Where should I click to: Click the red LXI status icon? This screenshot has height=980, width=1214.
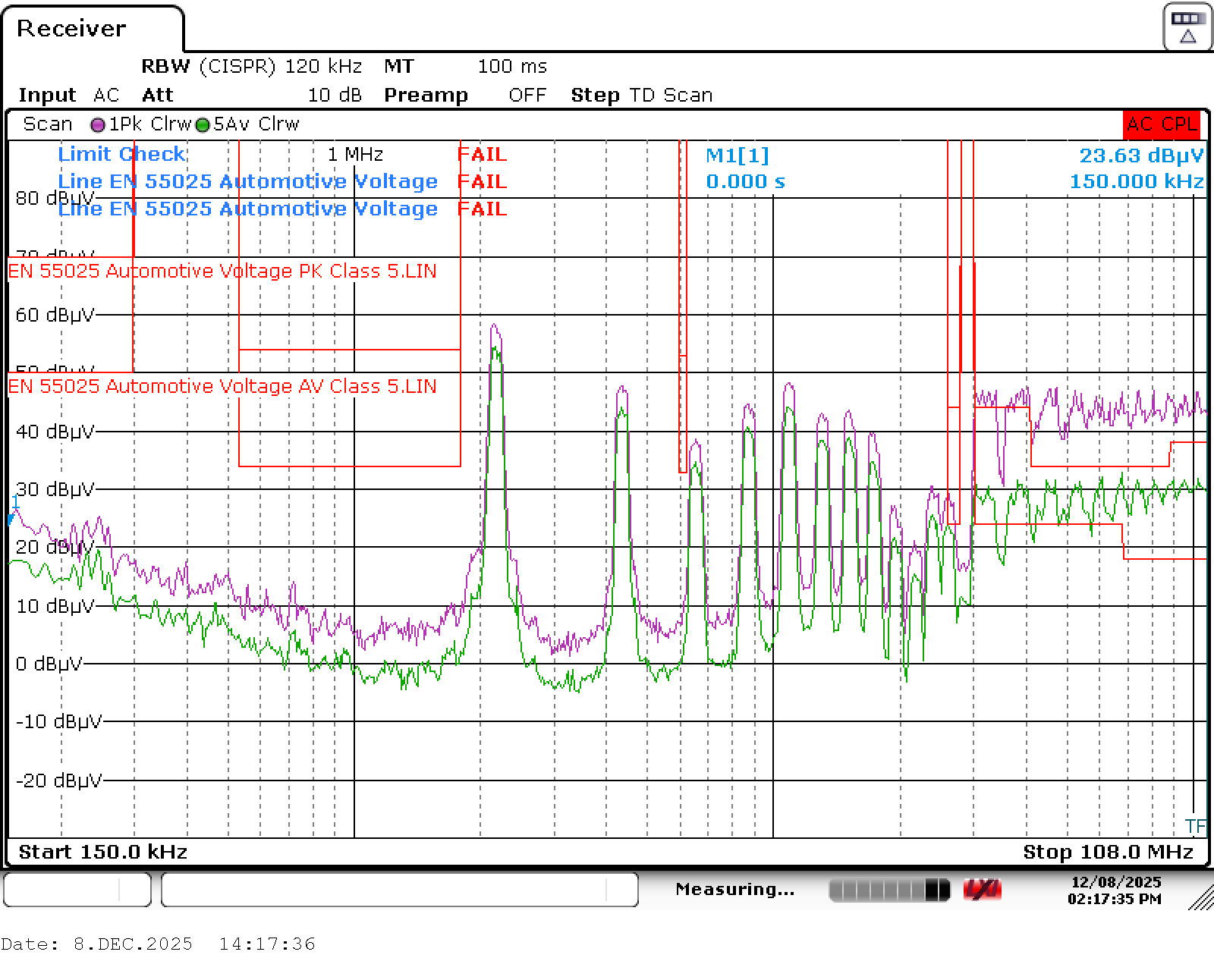coord(982,890)
